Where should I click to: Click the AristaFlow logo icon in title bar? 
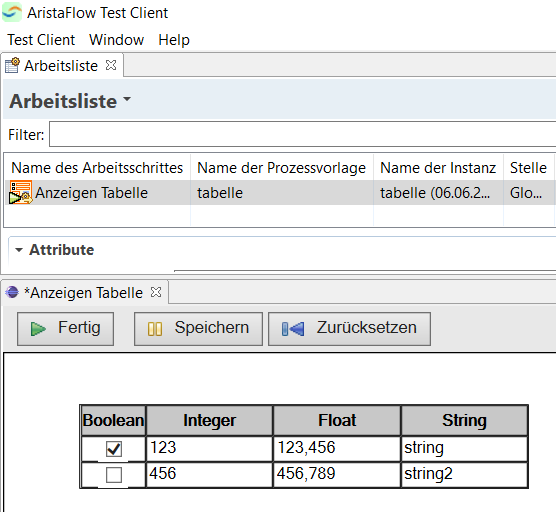[12, 12]
